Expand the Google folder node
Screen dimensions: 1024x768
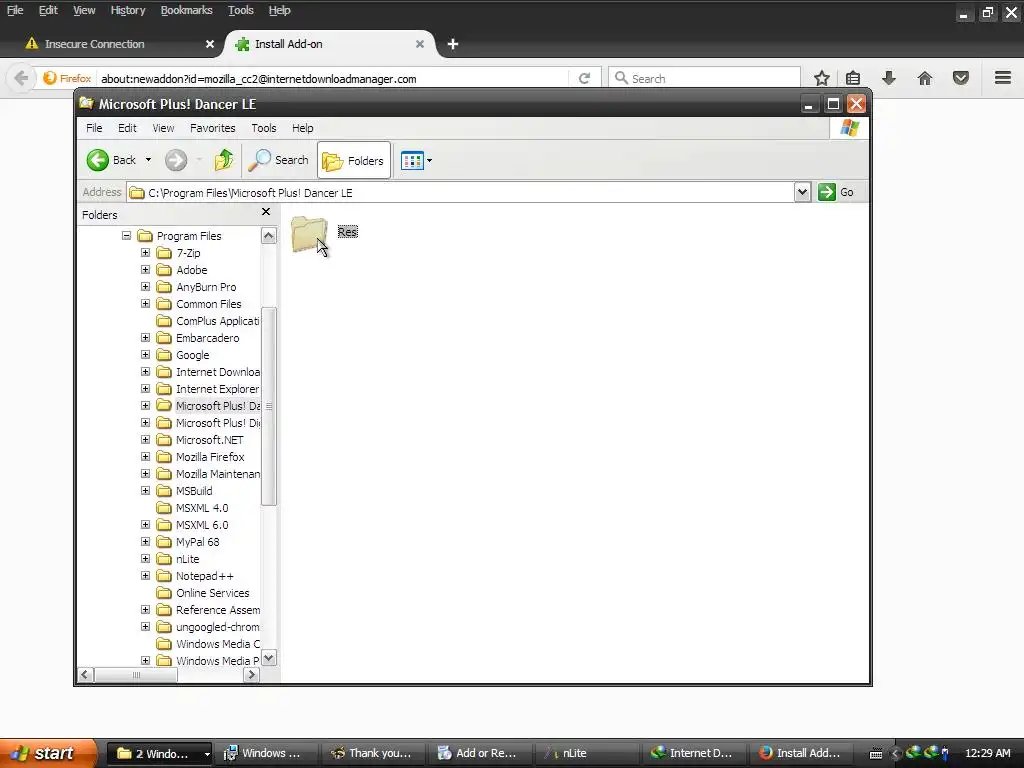pyautogui.click(x=146, y=355)
